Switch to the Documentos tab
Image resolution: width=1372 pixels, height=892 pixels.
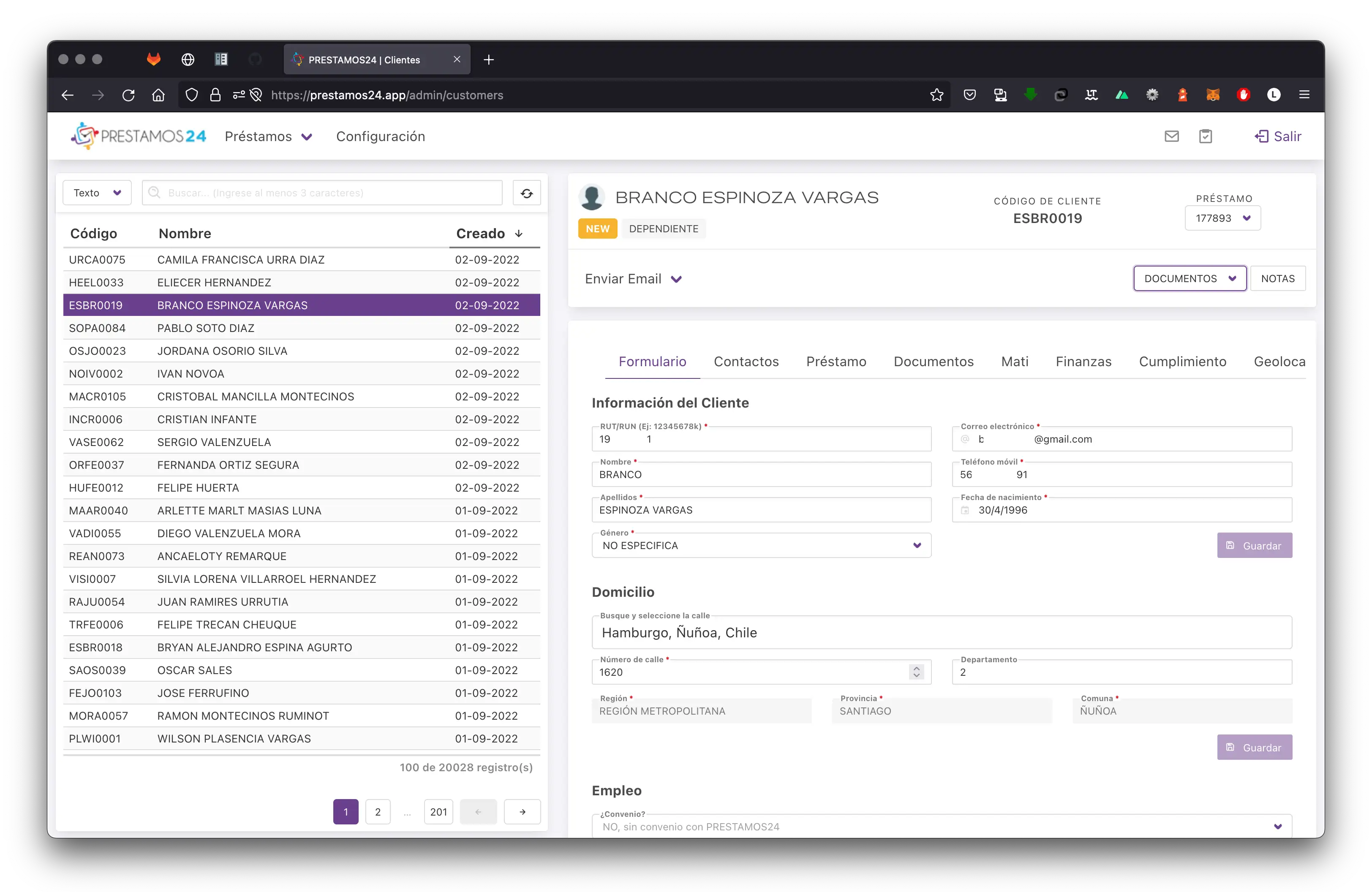coord(933,362)
